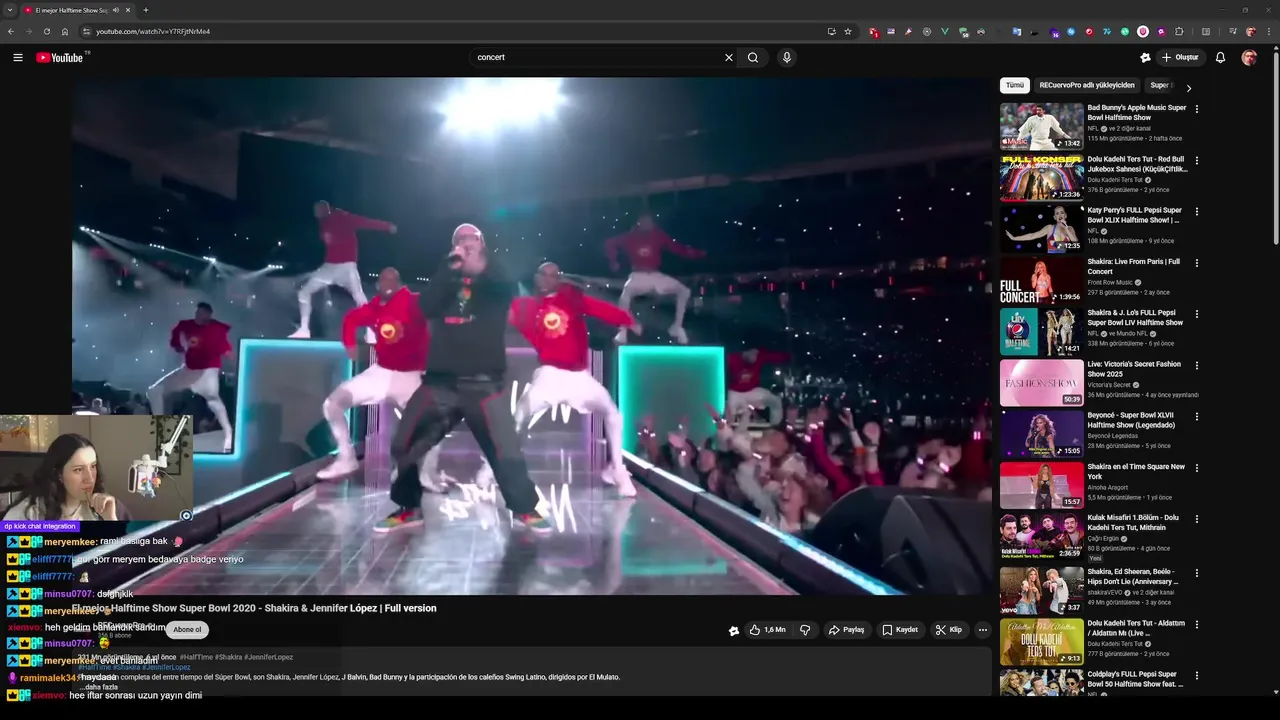
Task: Subscribe with the Abone ol button
Action: 187,630
